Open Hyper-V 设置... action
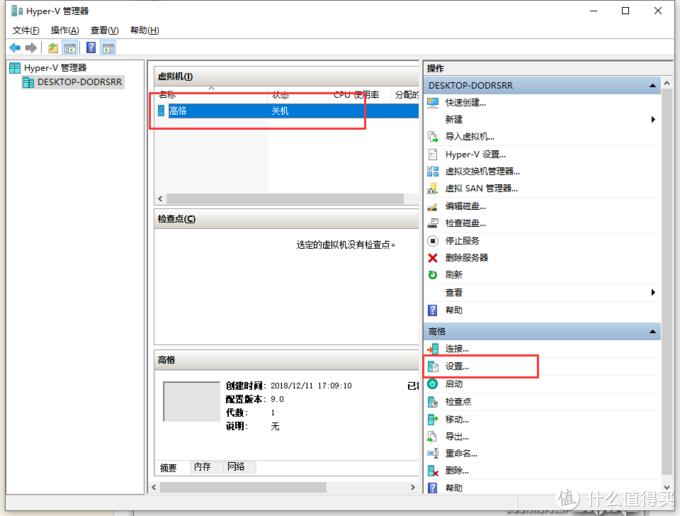 tap(475, 154)
